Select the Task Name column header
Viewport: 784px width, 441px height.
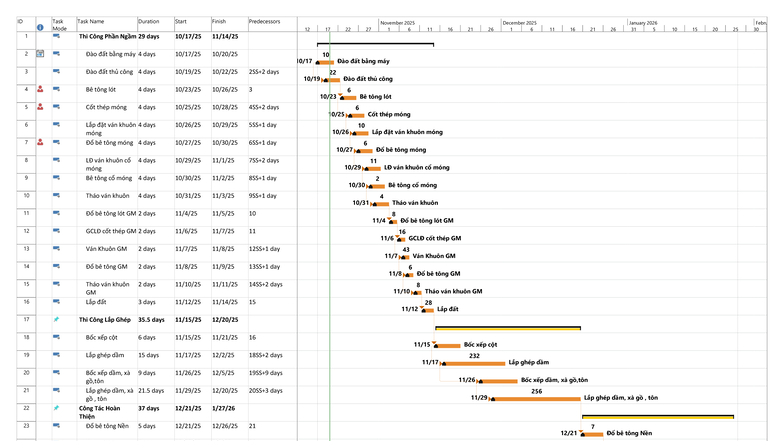91,22
